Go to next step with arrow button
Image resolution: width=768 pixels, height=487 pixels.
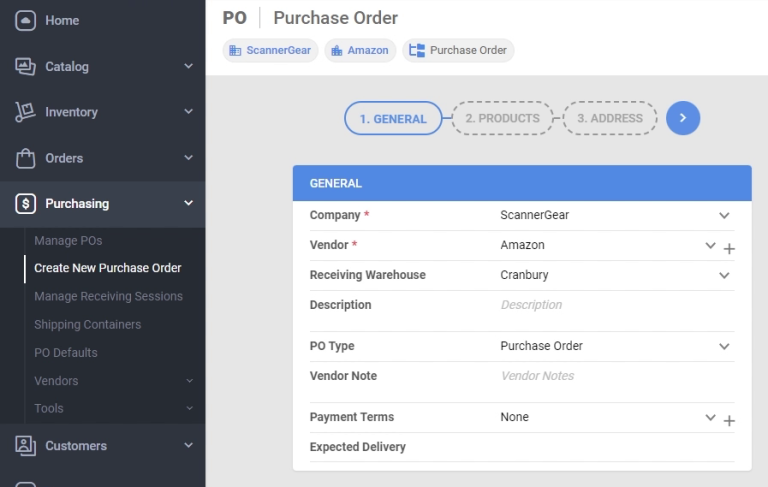click(683, 118)
